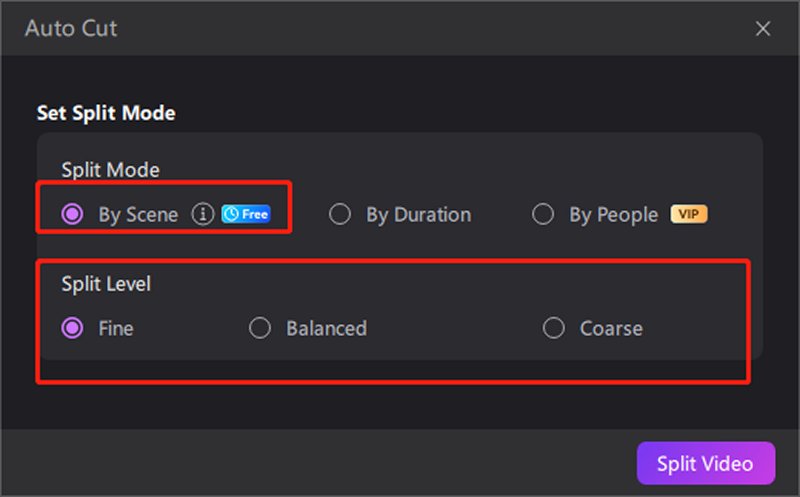Image resolution: width=800 pixels, height=497 pixels.
Task: Click the Split Mode section label
Action: [x=110, y=170]
